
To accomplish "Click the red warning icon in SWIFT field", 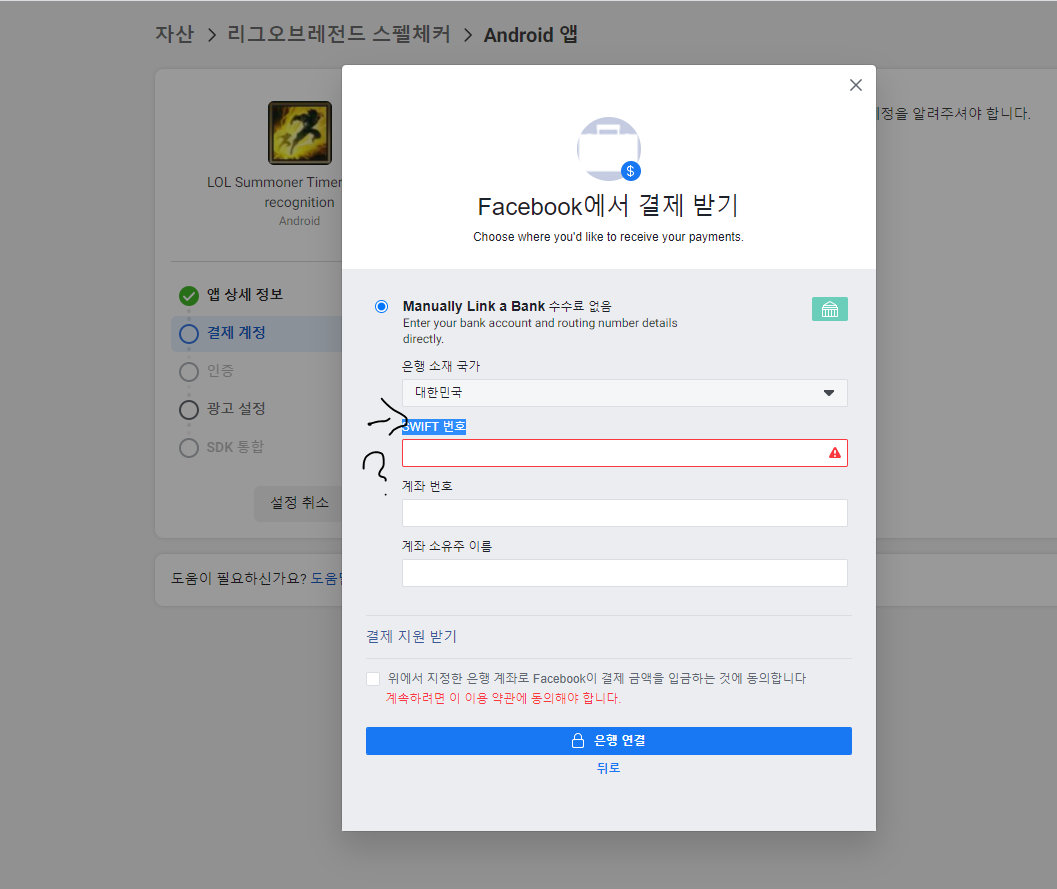I will click(x=835, y=453).
